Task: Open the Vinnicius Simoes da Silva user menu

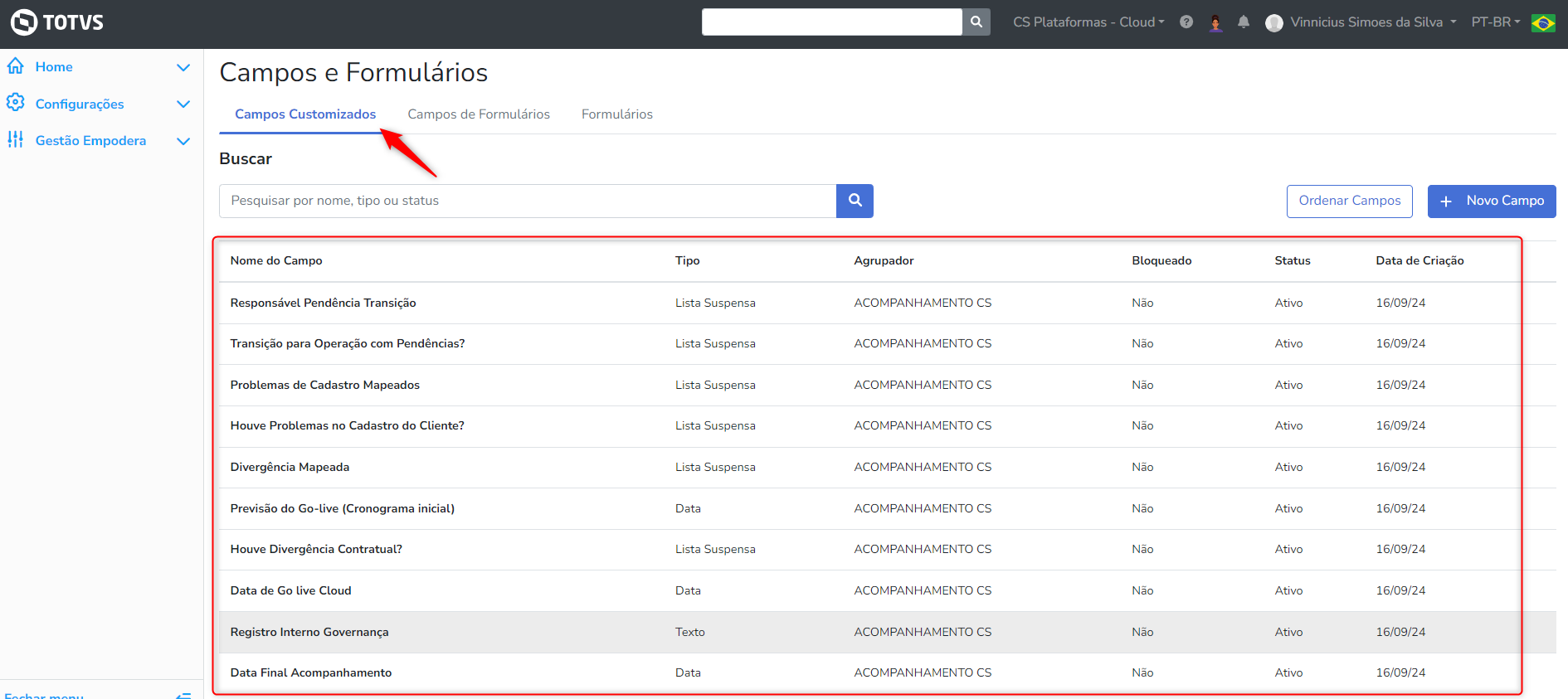Action: (1373, 22)
